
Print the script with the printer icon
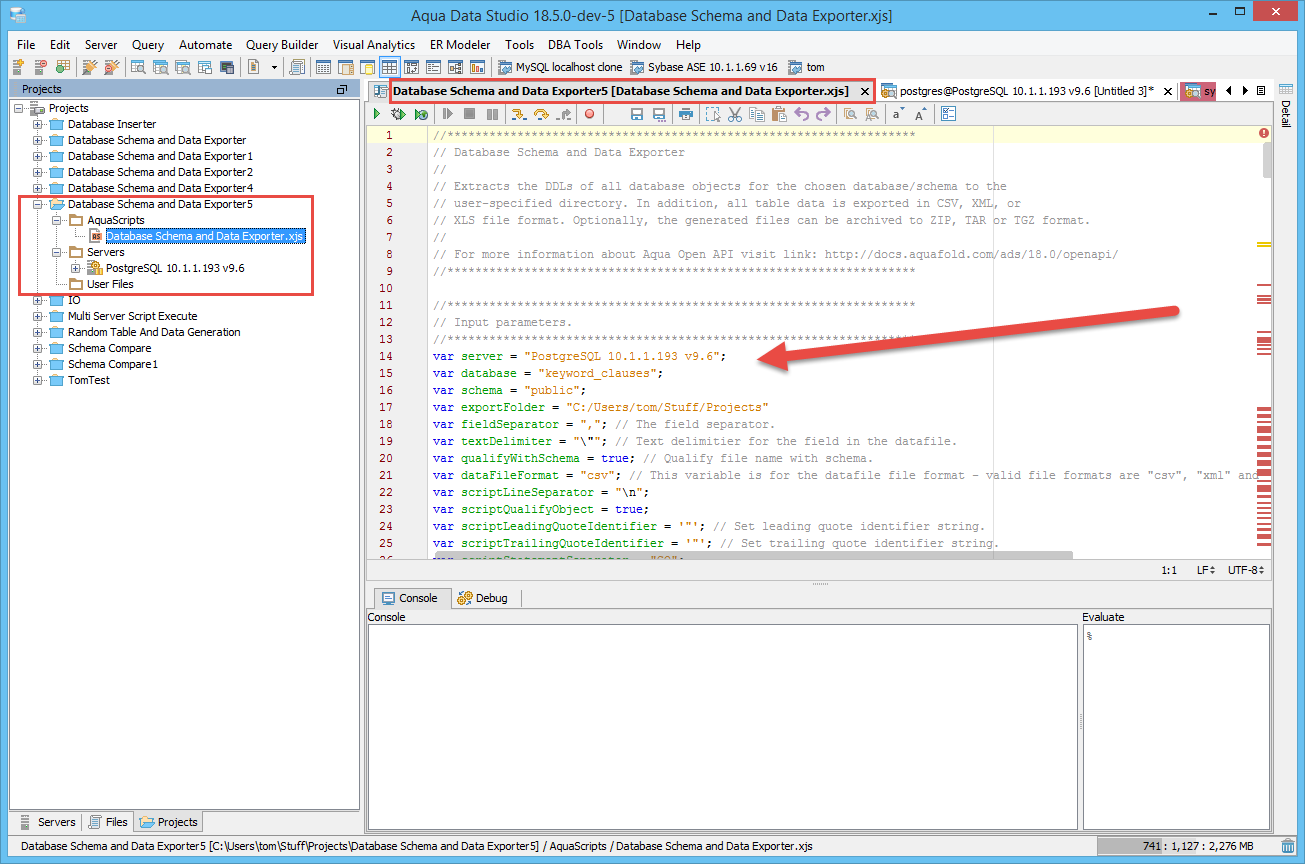(686, 114)
